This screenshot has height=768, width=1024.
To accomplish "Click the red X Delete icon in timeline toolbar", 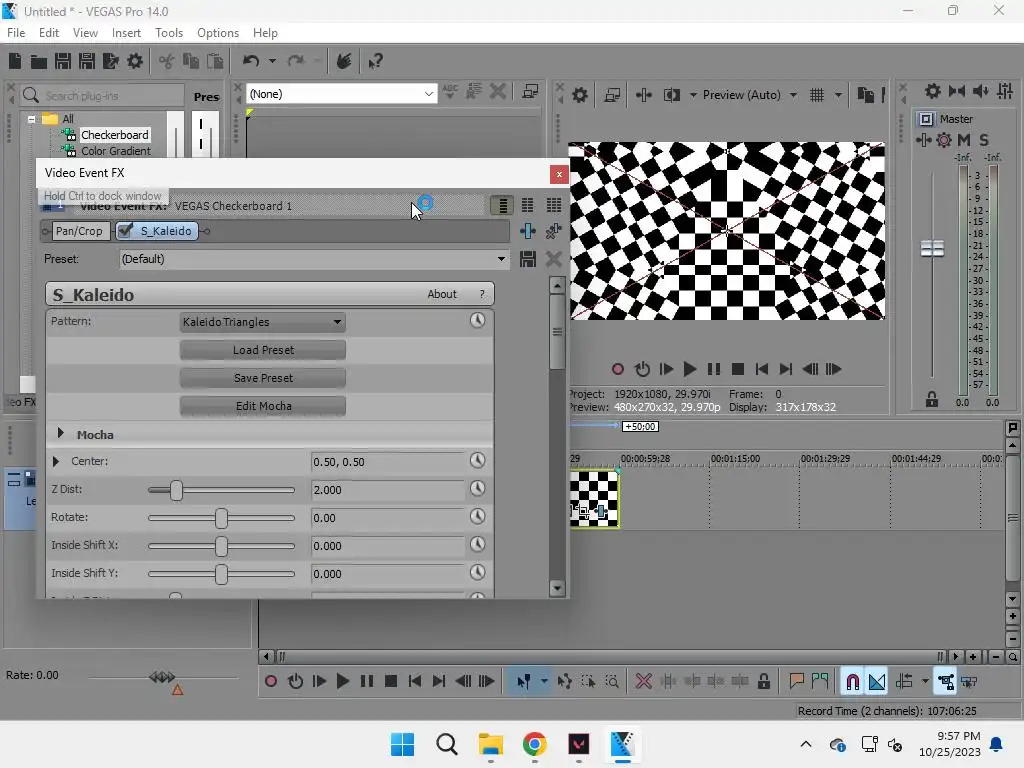I will click(643, 682).
